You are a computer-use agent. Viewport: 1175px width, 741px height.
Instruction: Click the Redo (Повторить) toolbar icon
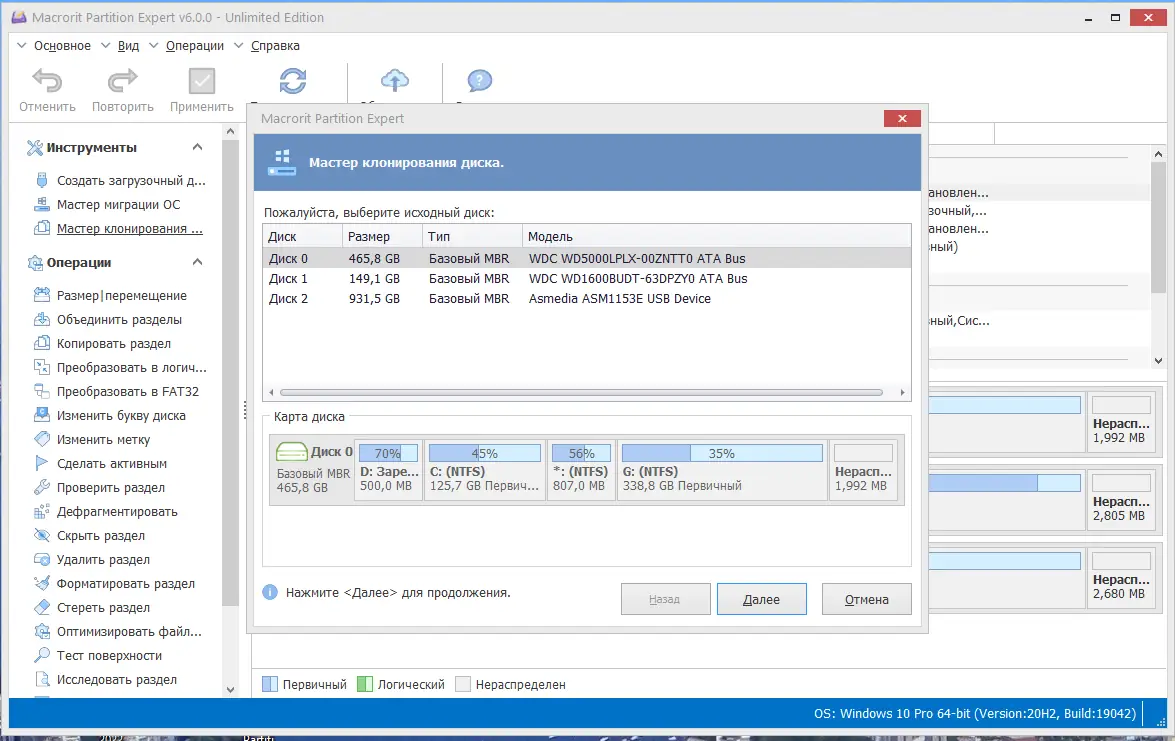click(123, 81)
